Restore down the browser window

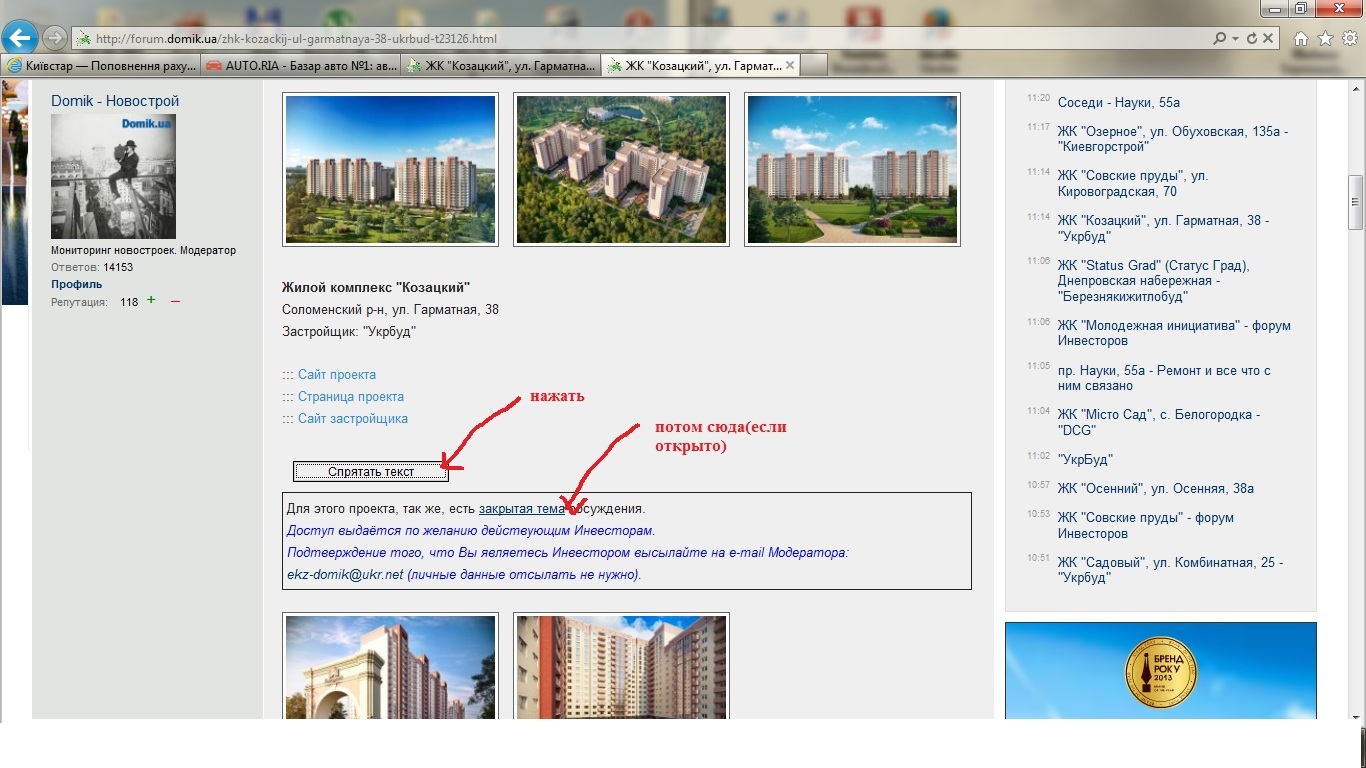1301,8
